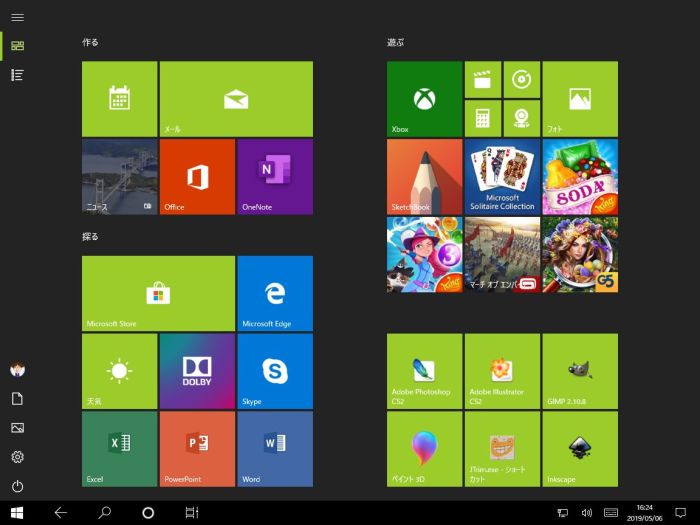700x525 pixels.
Task: Launch Microsoft Edge tile
Action: [274, 293]
